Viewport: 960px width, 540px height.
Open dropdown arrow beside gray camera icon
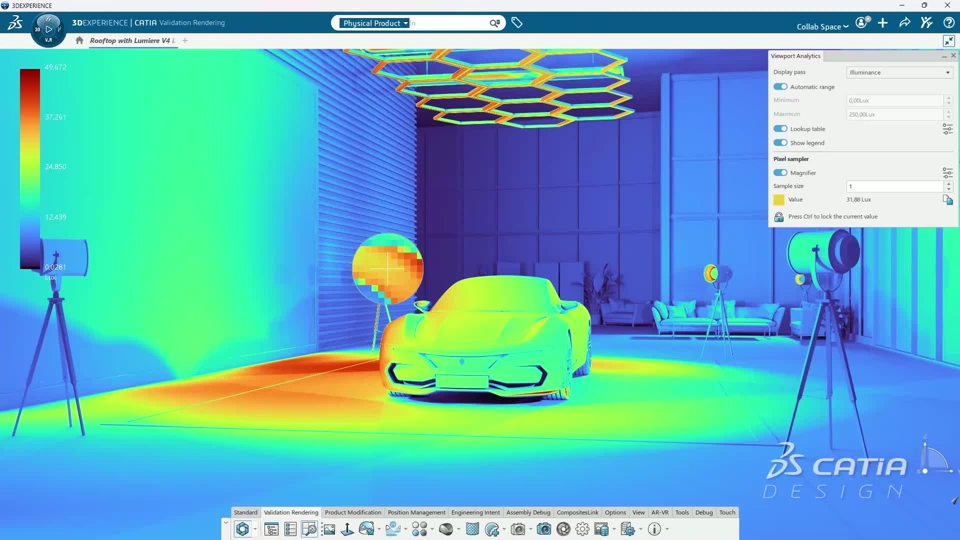pos(530,530)
